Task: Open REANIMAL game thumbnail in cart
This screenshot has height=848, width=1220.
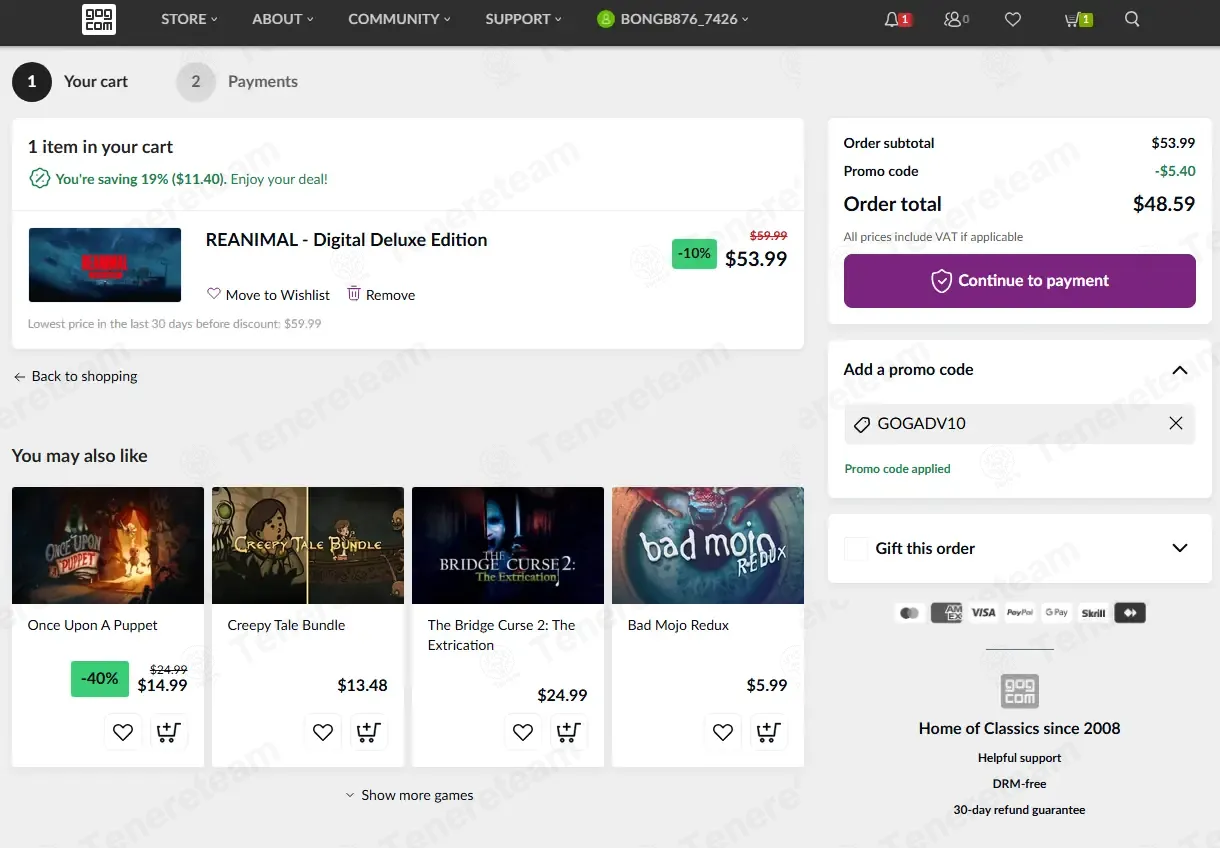Action: click(105, 265)
